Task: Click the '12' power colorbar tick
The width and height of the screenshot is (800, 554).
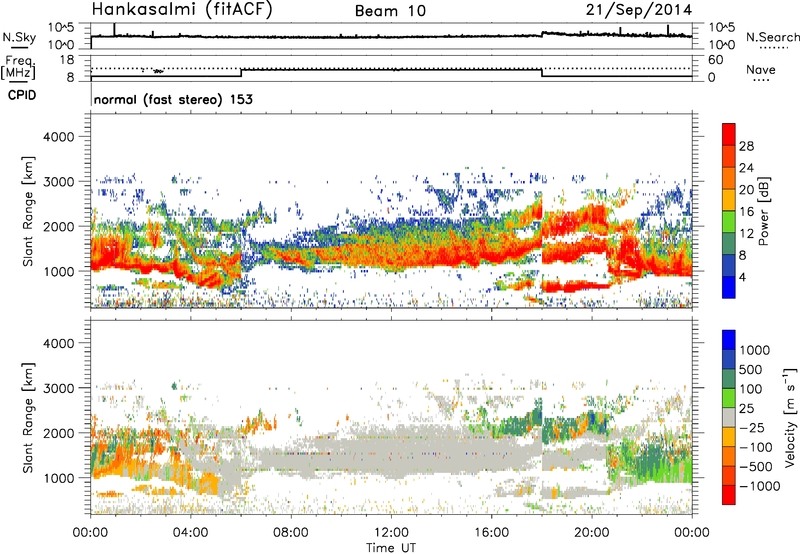Action: click(x=746, y=234)
